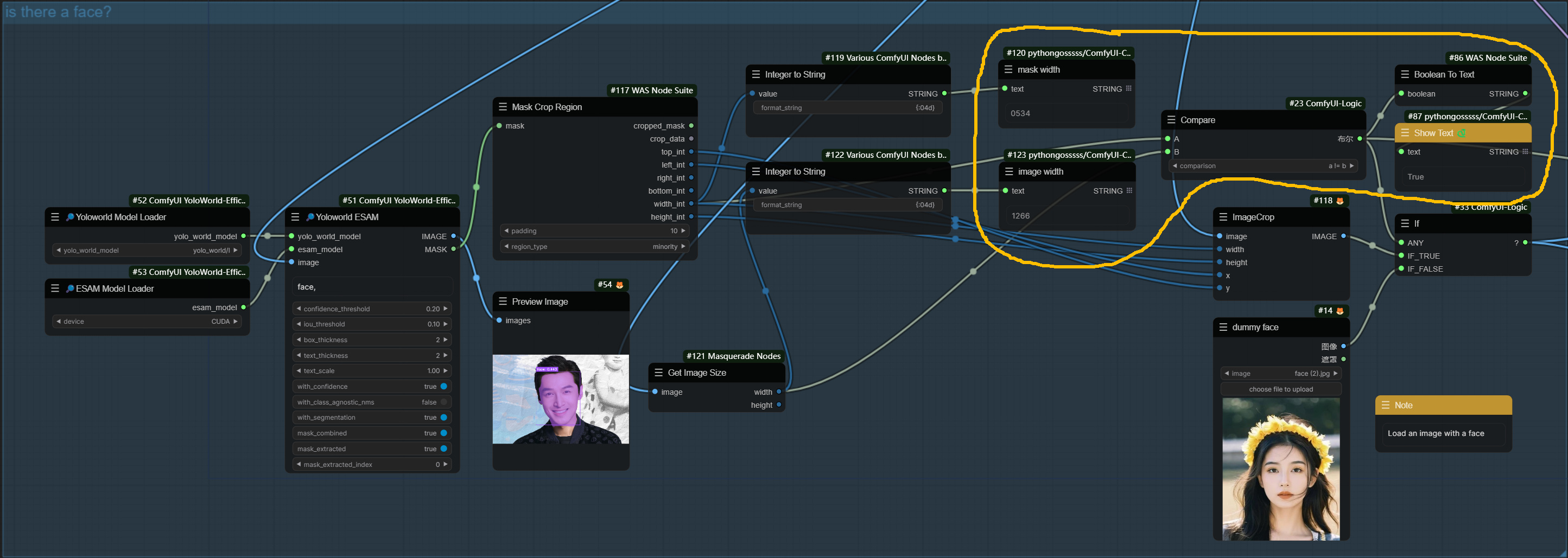Open the If node menu

pos(1405,223)
